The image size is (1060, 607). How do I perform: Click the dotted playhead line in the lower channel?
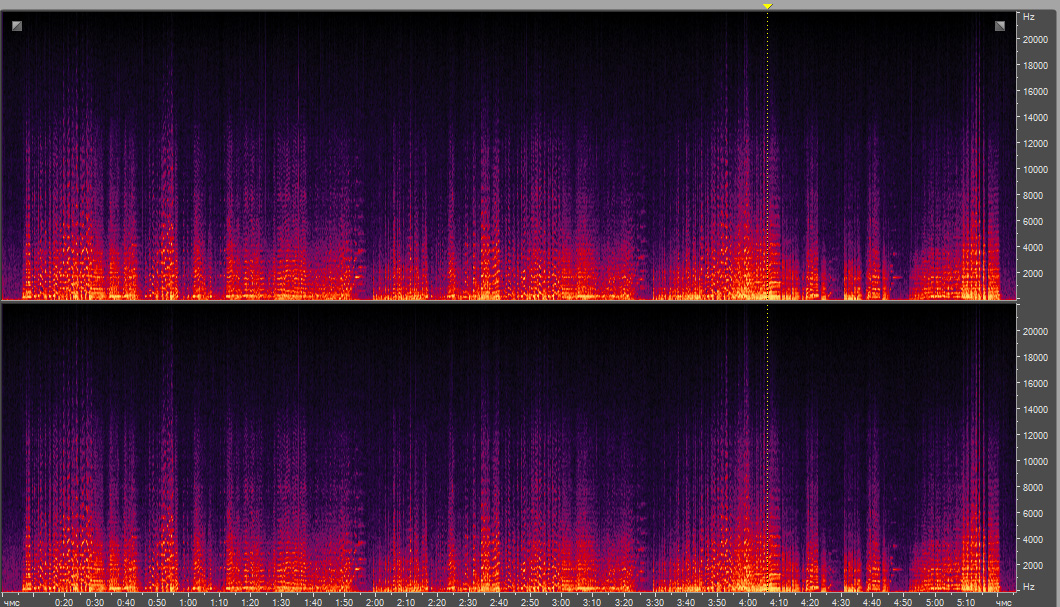[x=767, y=450]
